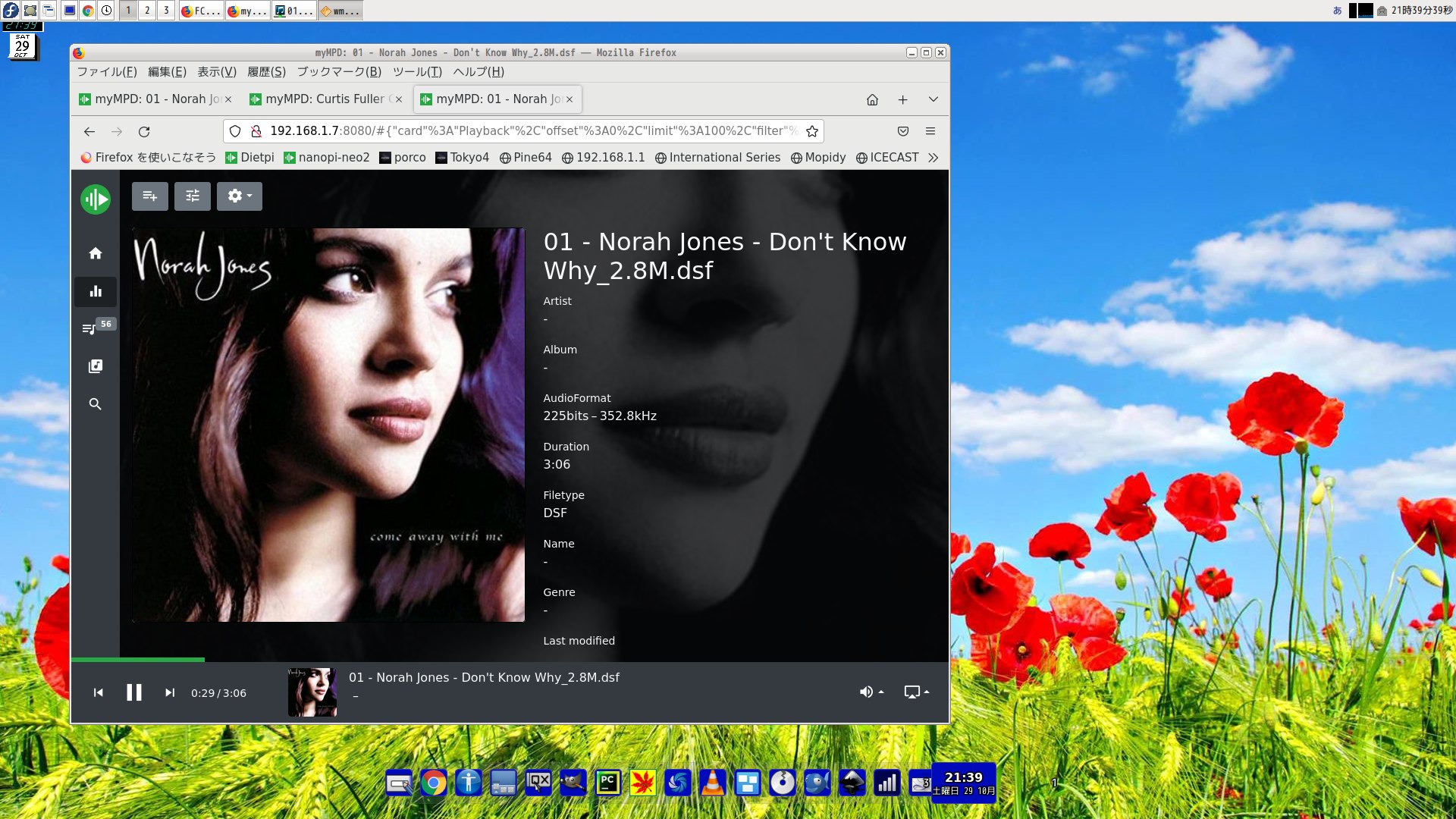Select the Playback view in the sidebar
1456x819 pixels.
(x=96, y=291)
